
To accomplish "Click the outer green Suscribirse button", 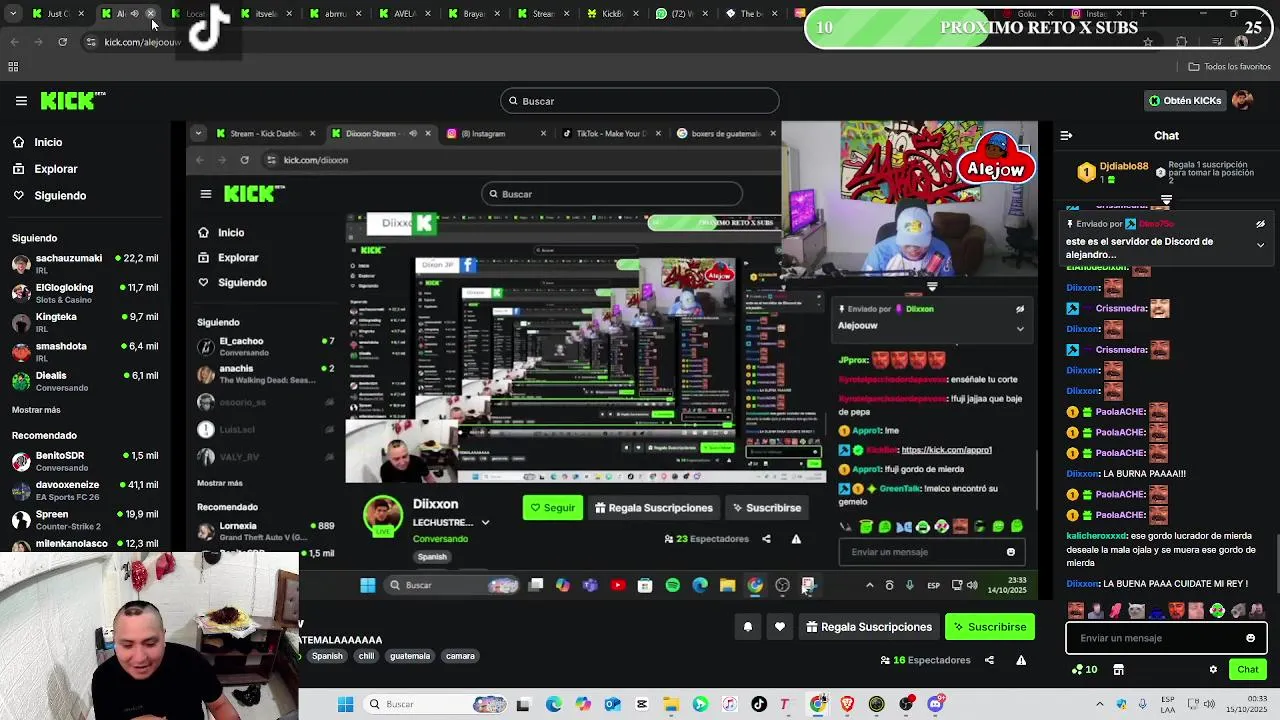I will tap(990, 627).
